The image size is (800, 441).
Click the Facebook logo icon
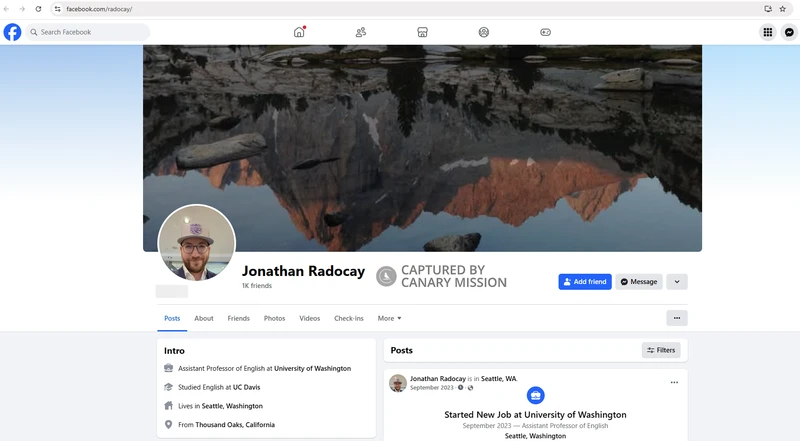[12, 32]
